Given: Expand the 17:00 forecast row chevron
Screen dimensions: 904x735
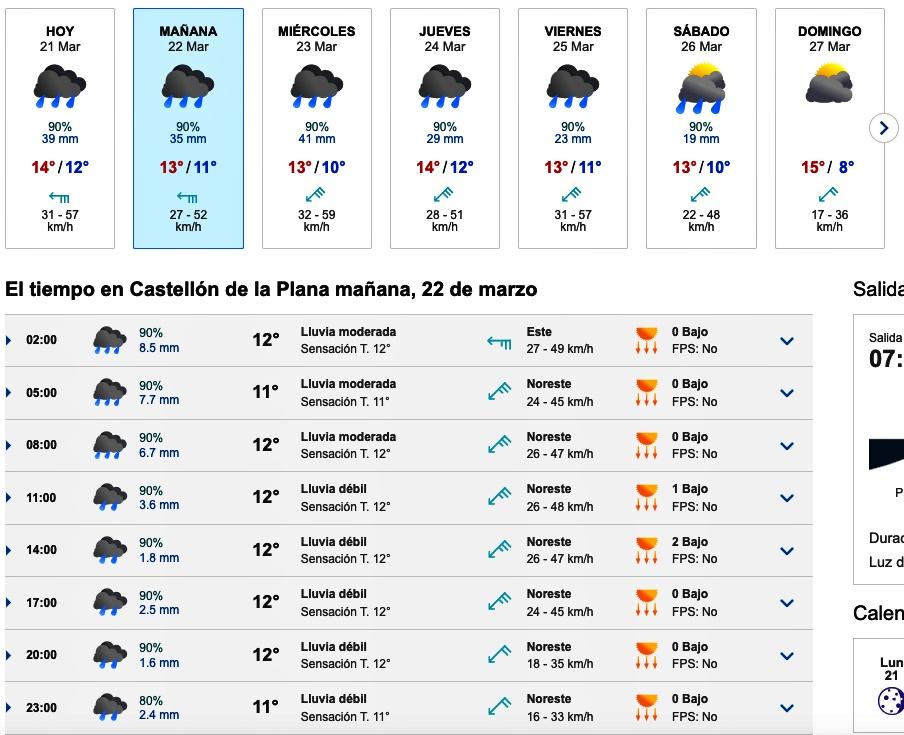Looking at the screenshot, I should point(787,603).
